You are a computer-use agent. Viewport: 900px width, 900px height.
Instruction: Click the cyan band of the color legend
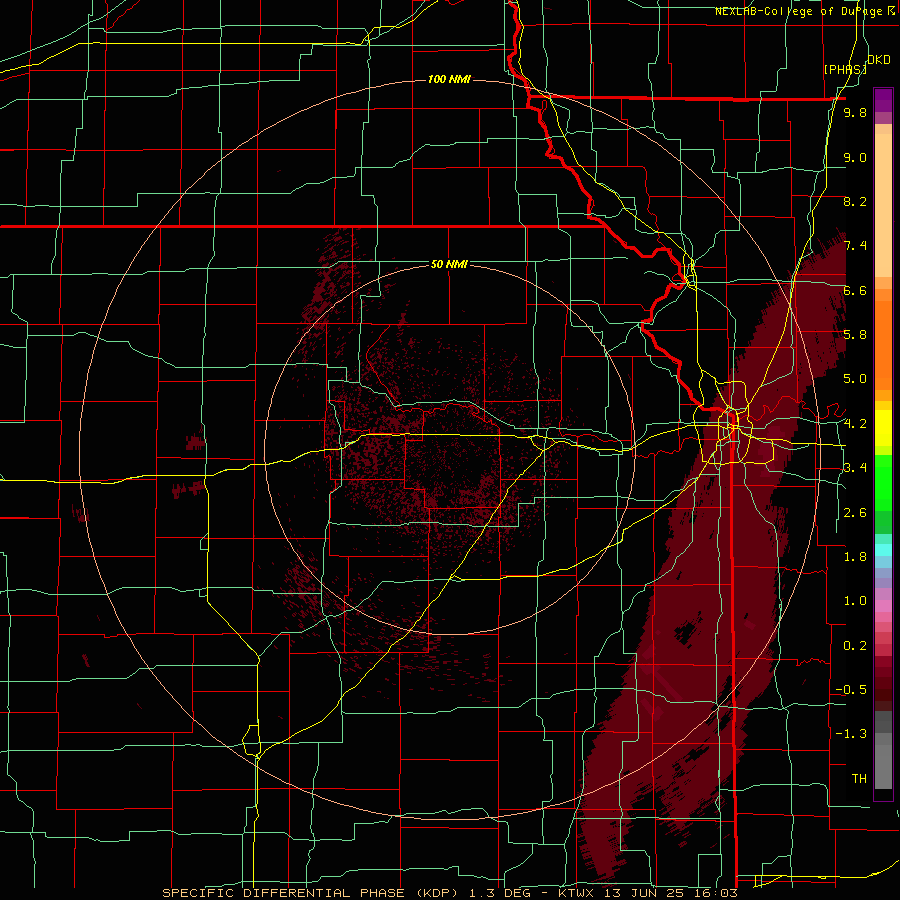coord(883,550)
